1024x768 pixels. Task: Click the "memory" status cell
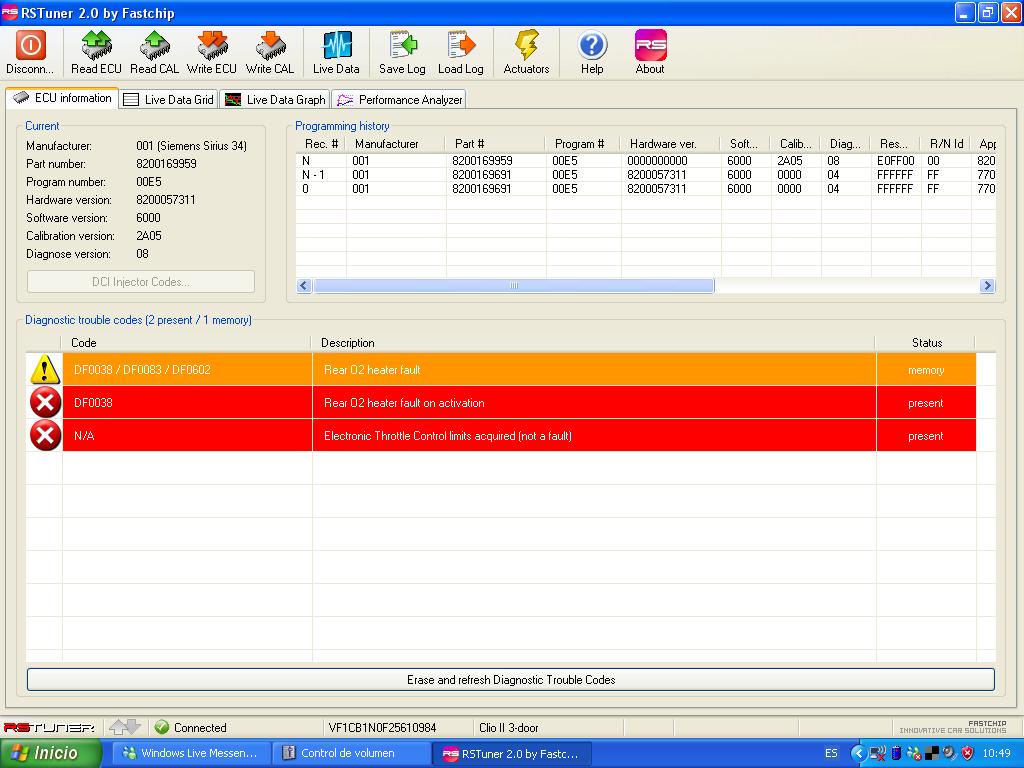(x=926, y=370)
